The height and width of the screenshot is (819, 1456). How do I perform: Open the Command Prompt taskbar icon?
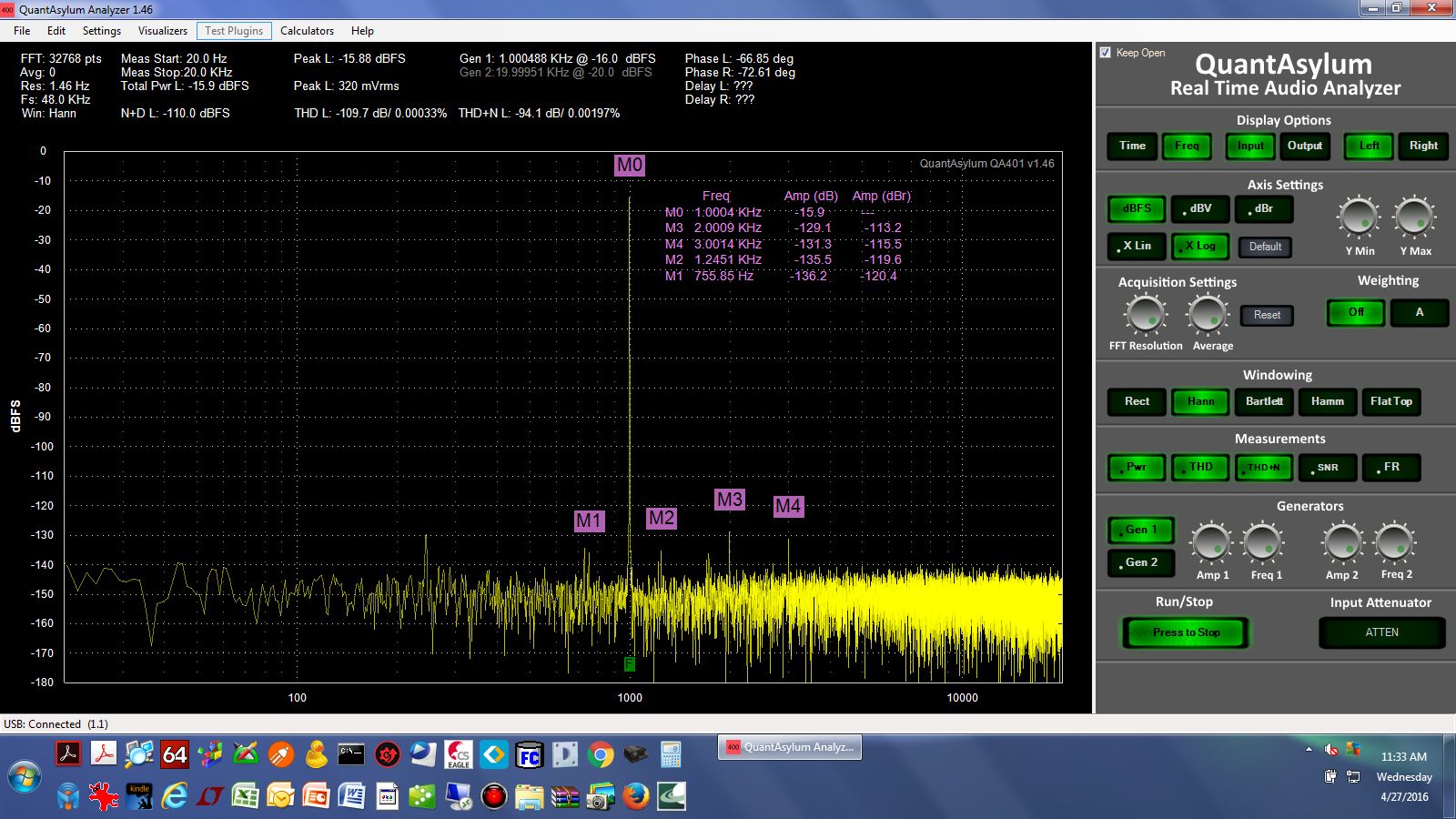coord(351,754)
